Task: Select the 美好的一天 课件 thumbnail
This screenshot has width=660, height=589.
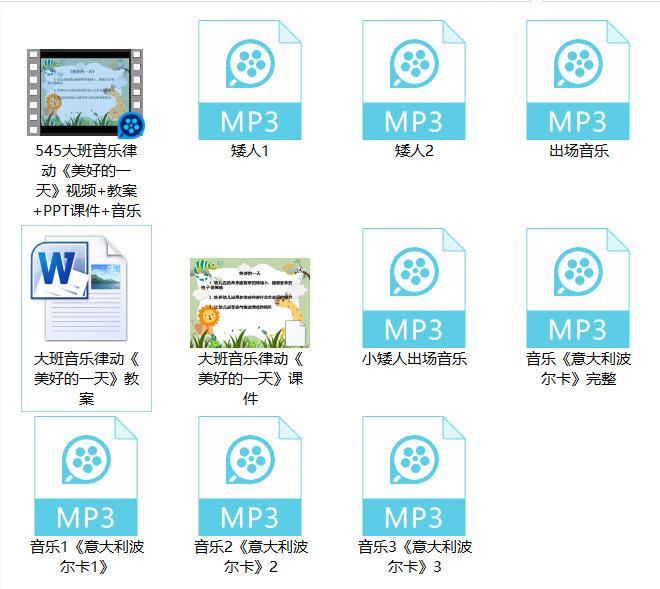Action: pyautogui.click(x=250, y=303)
